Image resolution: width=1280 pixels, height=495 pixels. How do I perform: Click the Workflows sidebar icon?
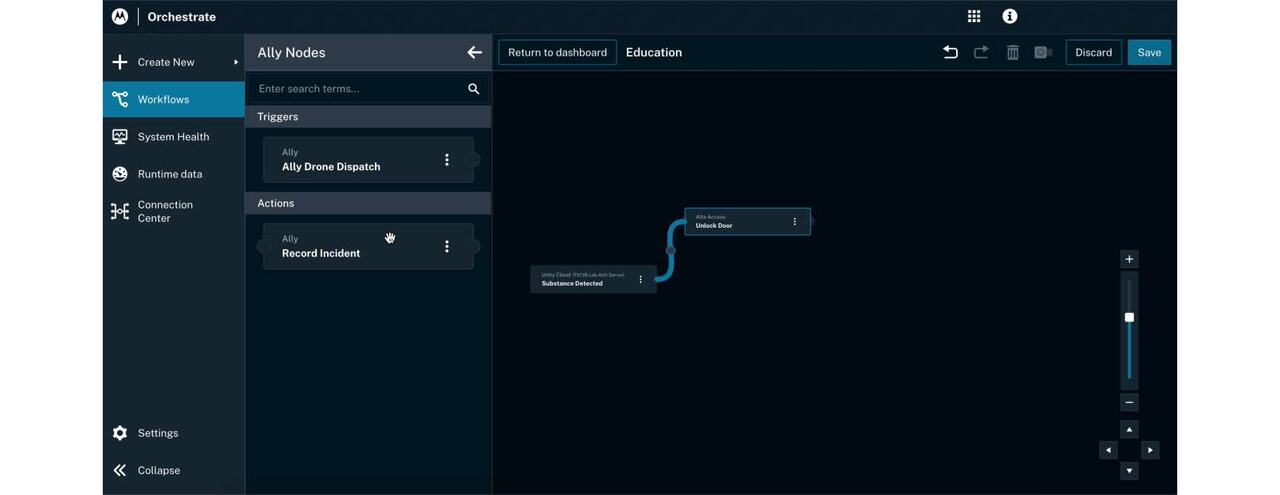[x=120, y=99]
